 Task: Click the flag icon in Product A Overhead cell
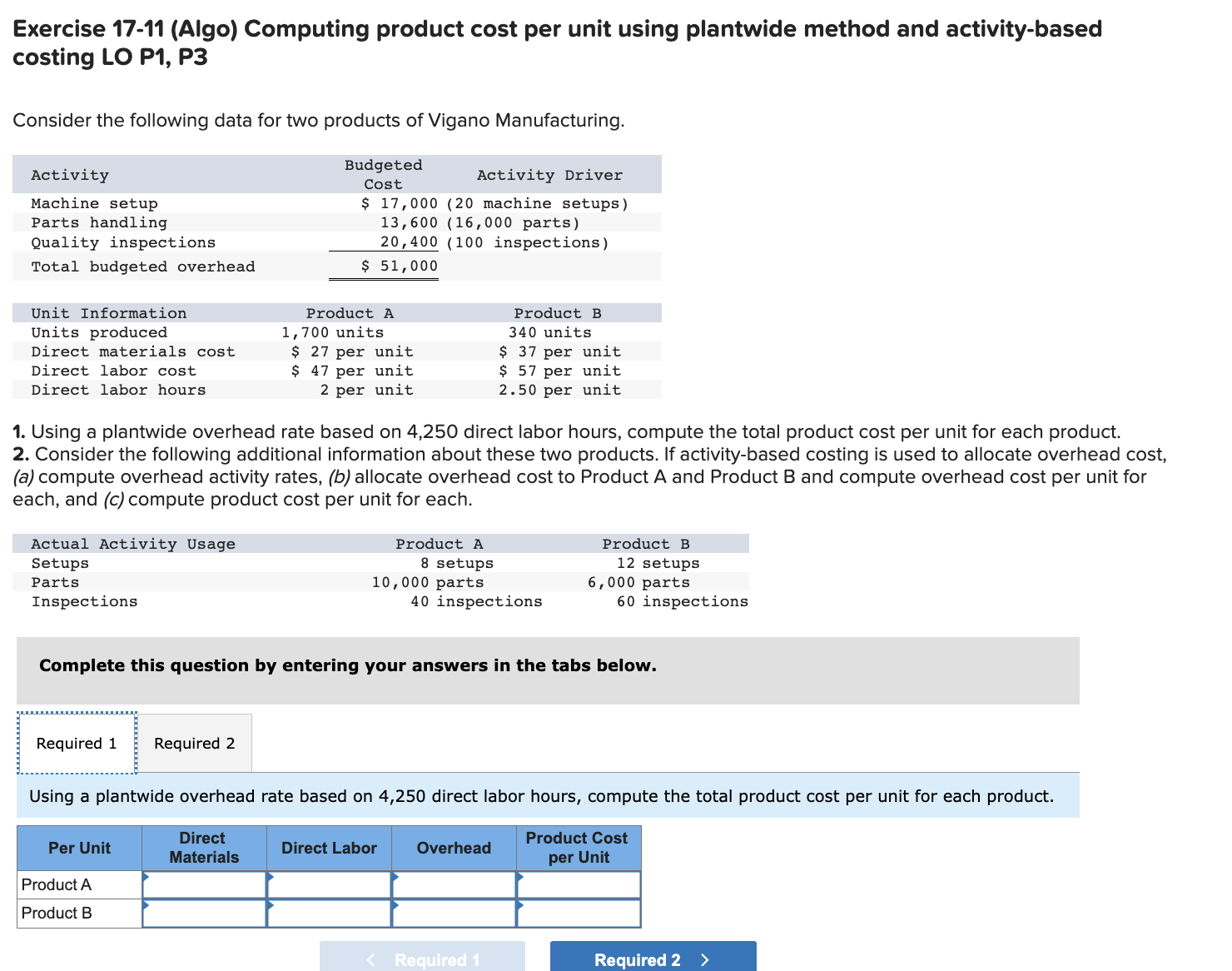tap(396, 879)
